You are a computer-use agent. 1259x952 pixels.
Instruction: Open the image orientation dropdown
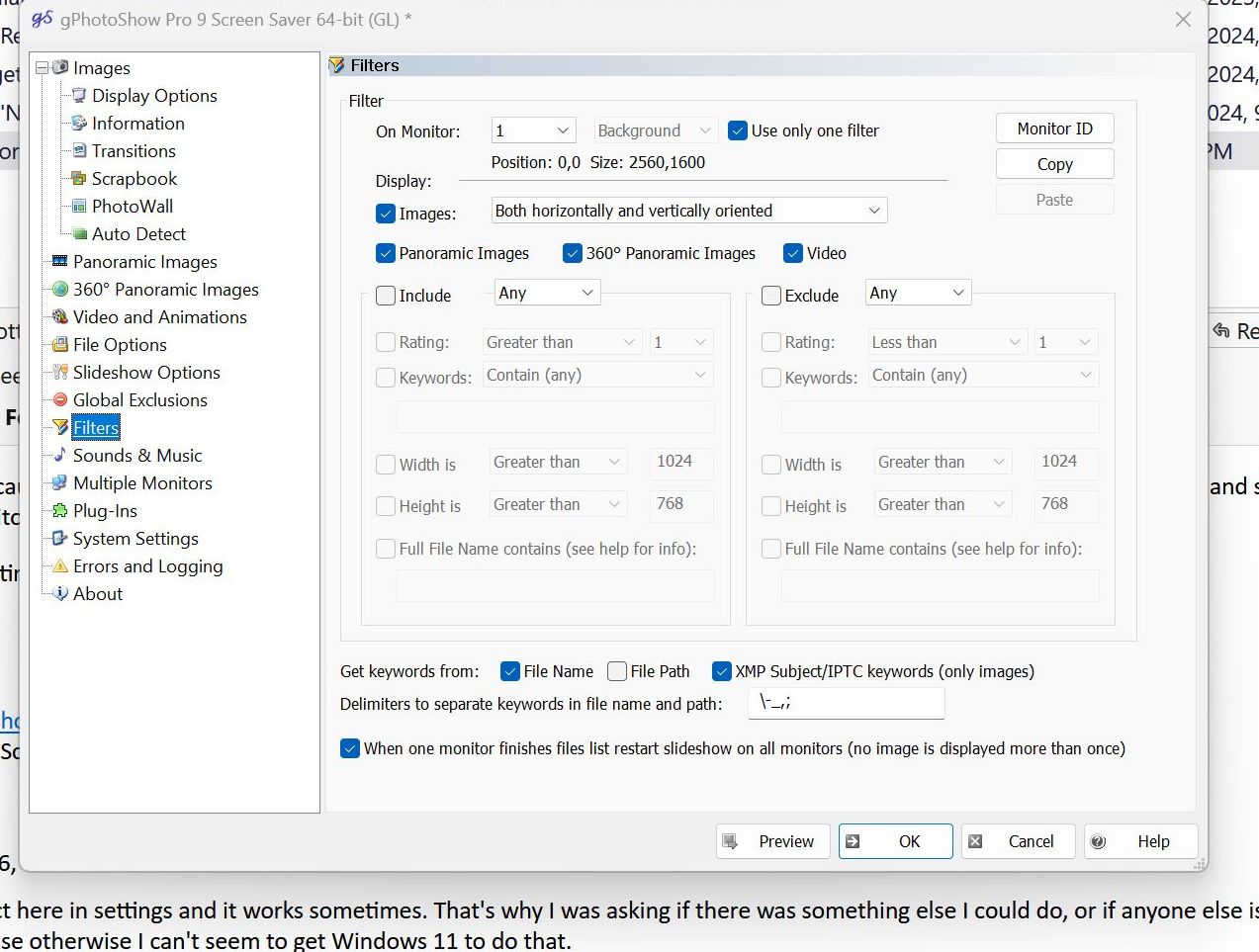click(689, 211)
